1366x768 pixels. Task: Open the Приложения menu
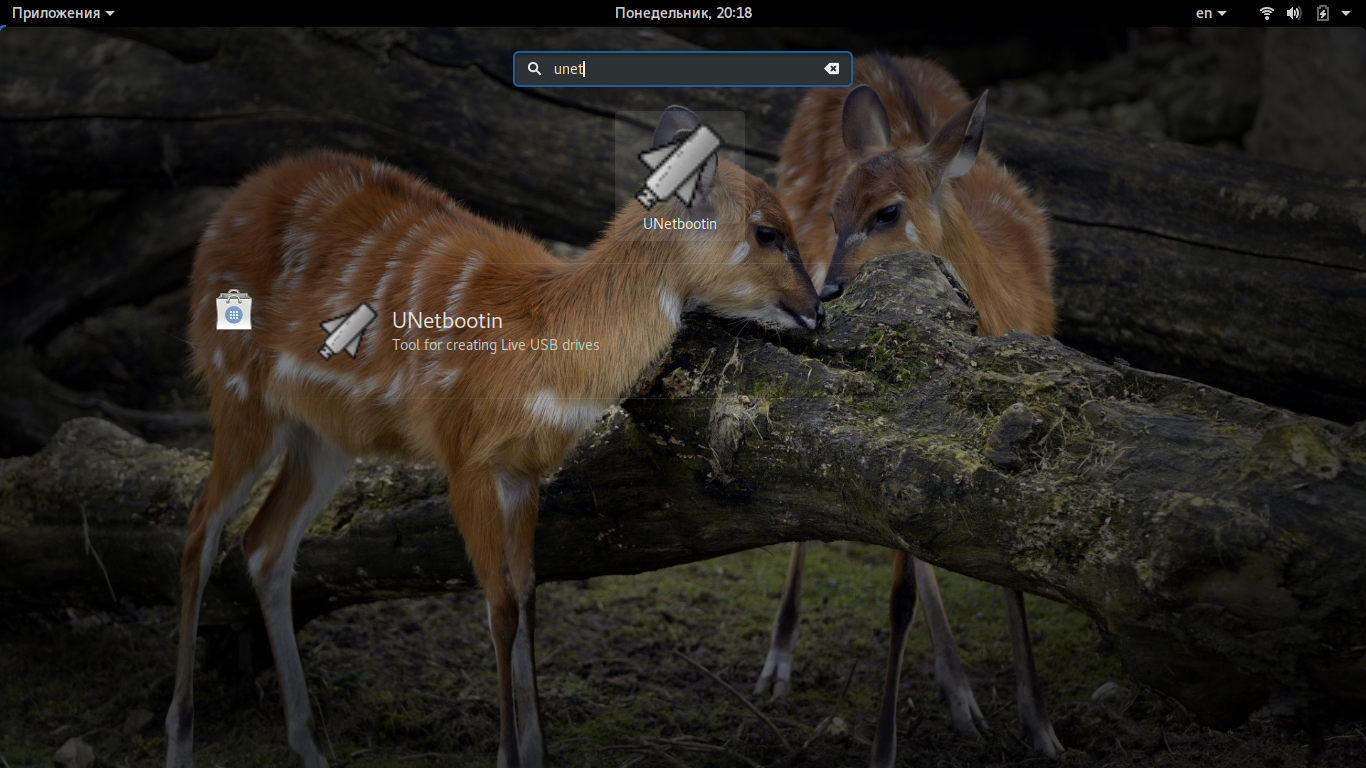(x=62, y=13)
